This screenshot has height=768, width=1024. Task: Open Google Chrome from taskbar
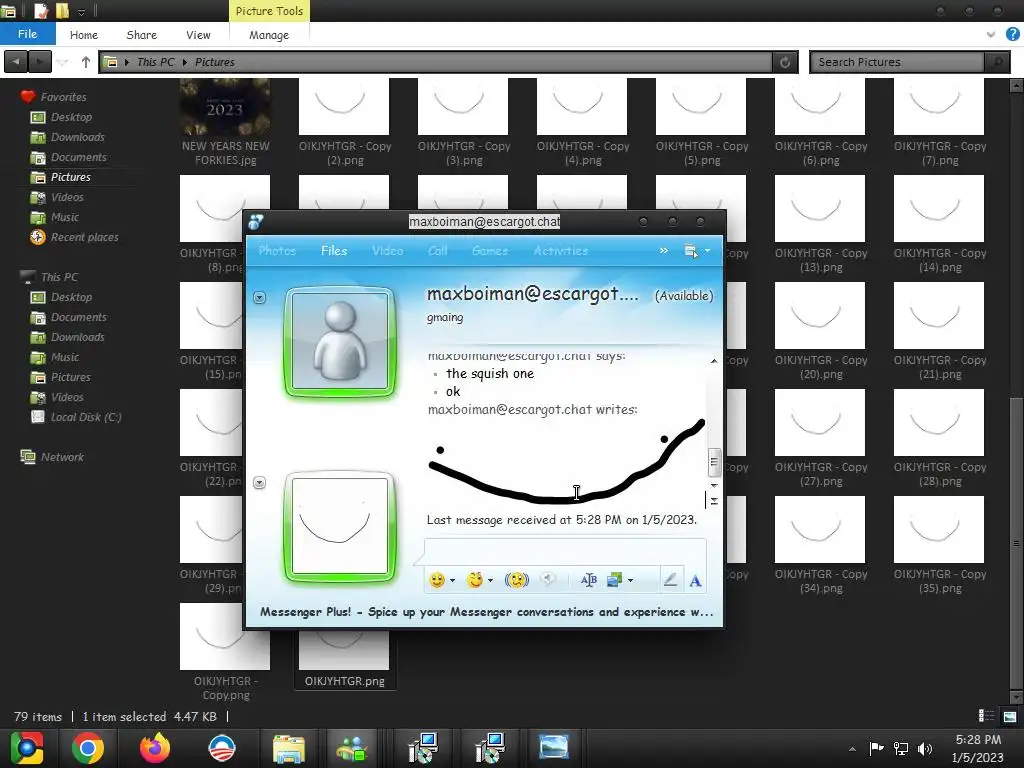(88, 748)
